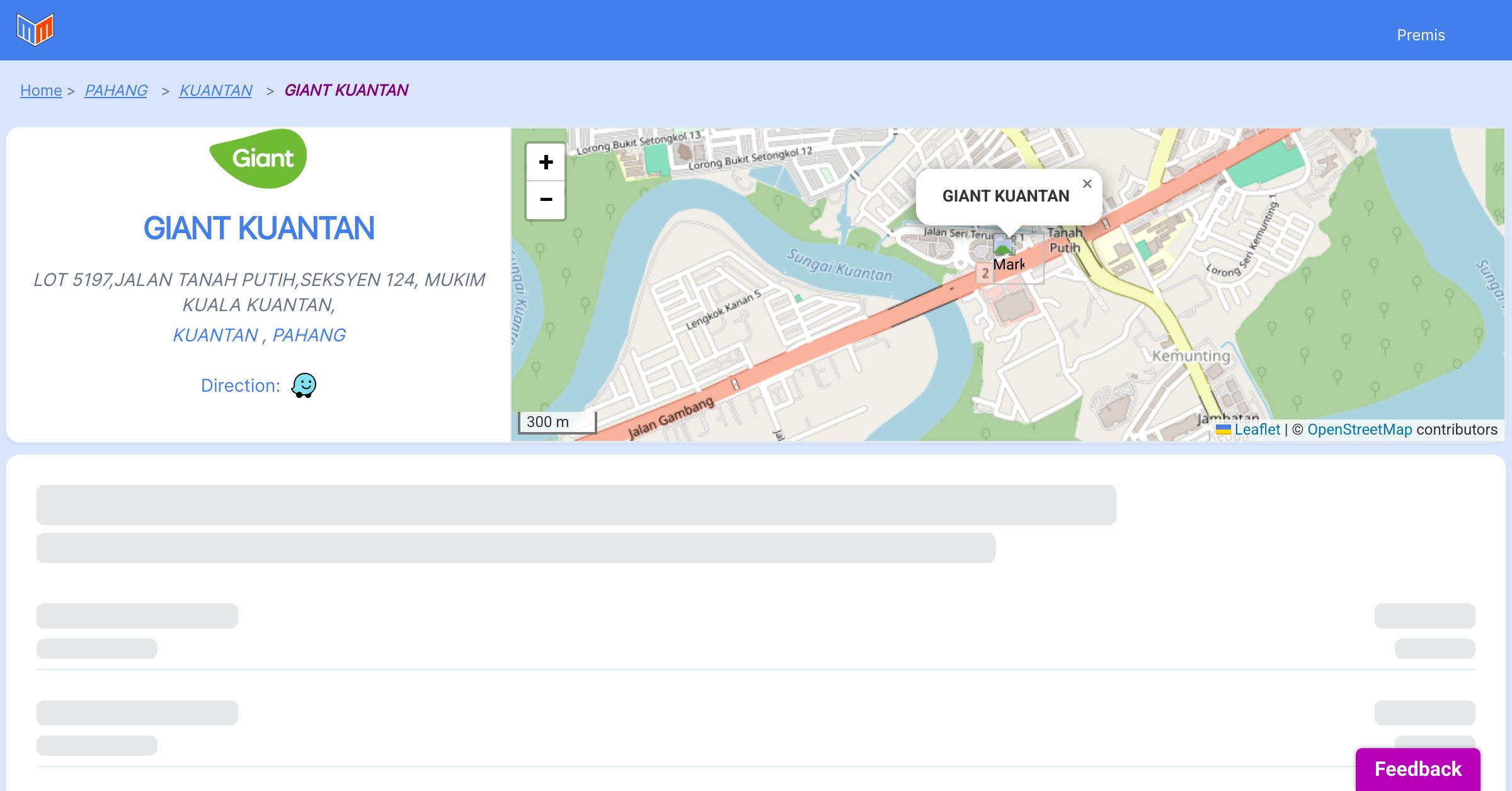This screenshot has width=1512, height=791.
Task: Click the Giant brand logo
Action: click(x=258, y=159)
